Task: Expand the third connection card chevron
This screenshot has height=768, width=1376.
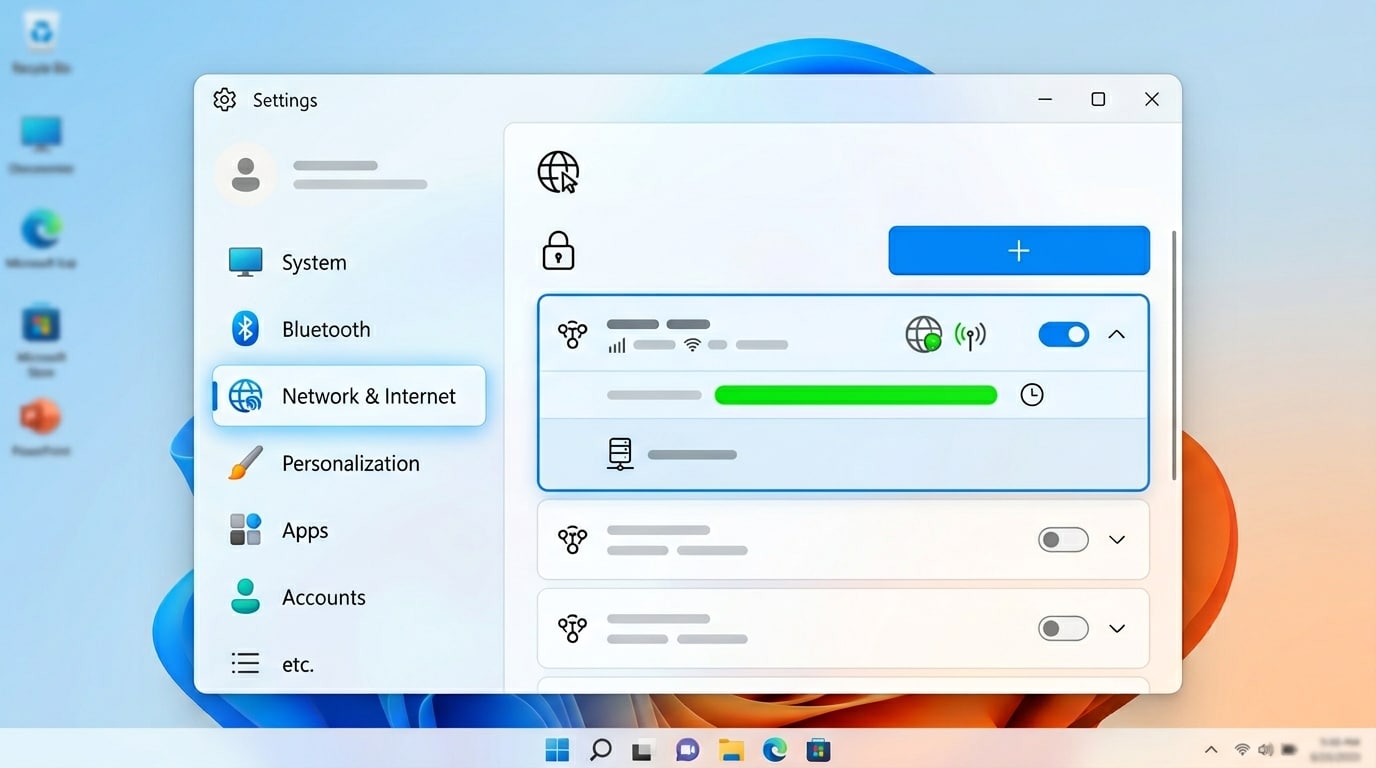Action: tap(1117, 629)
